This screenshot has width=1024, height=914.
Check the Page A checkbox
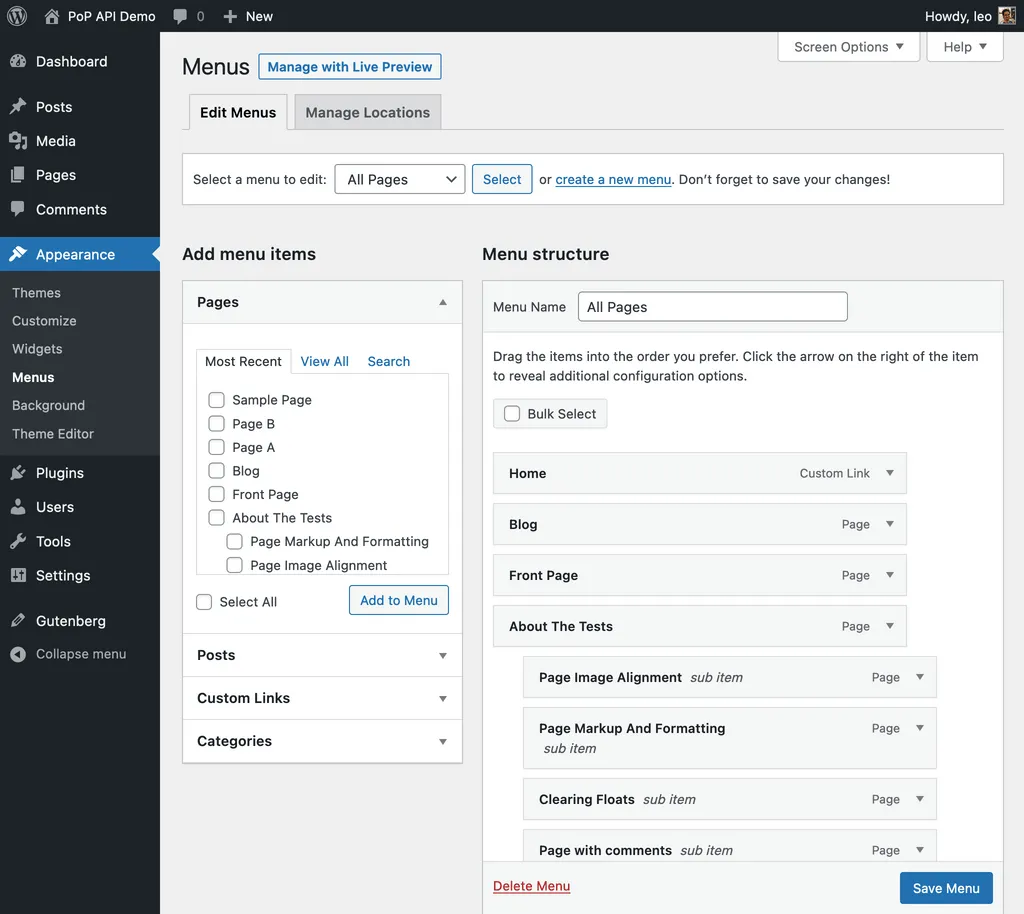pyautogui.click(x=216, y=447)
